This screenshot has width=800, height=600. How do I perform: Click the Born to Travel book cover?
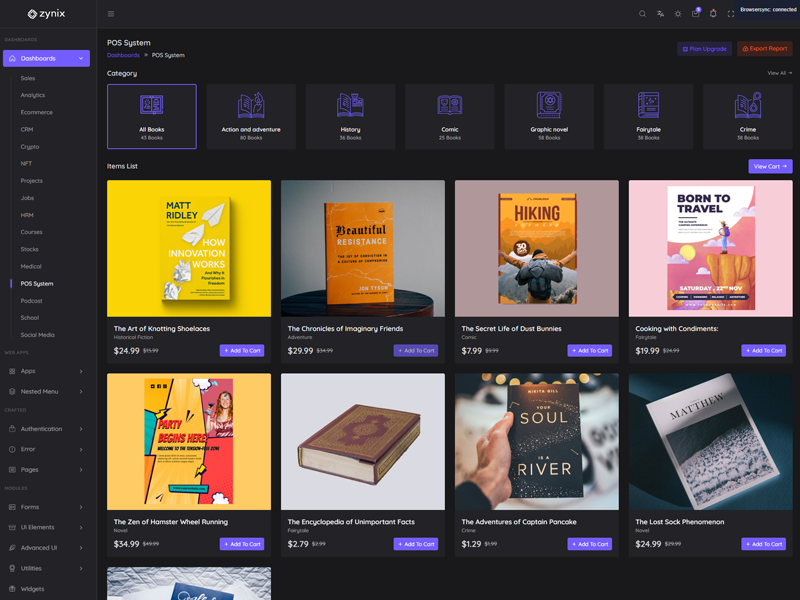710,248
